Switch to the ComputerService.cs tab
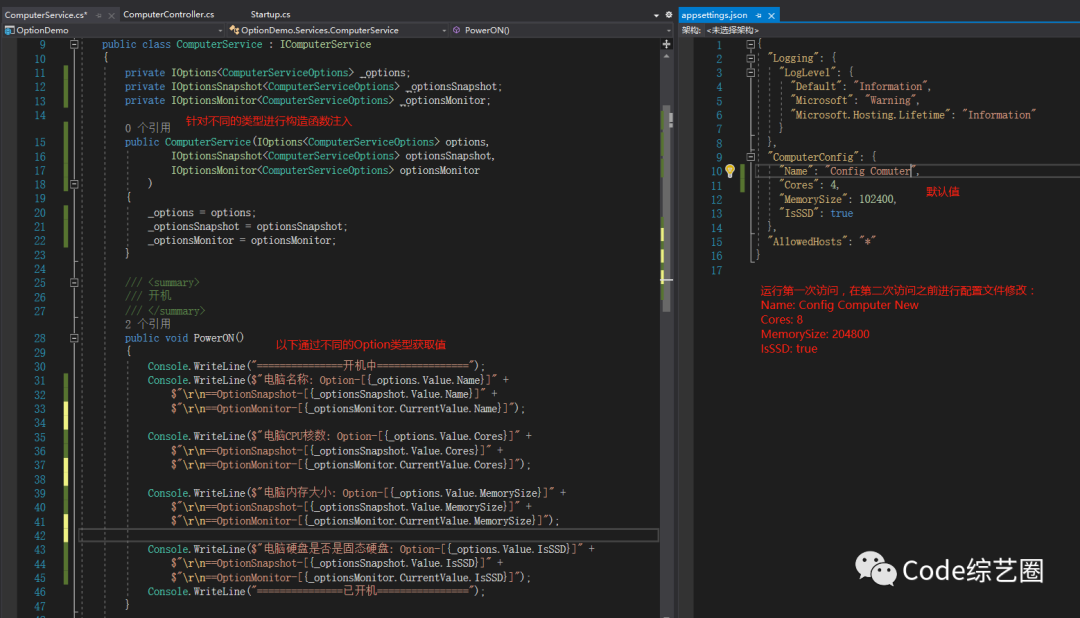The height and width of the screenshot is (618, 1080). (x=45, y=14)
